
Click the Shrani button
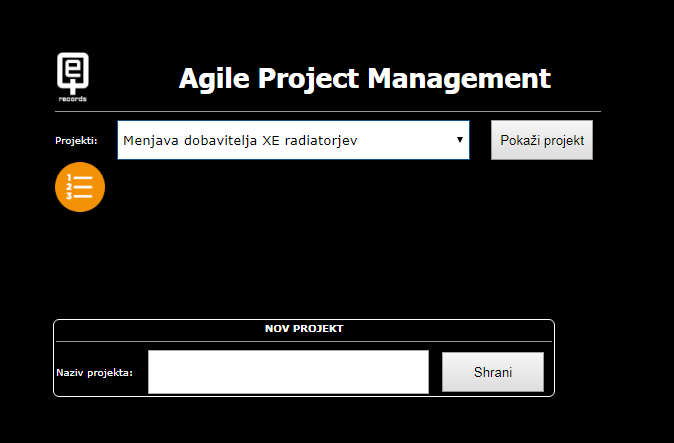pyautogui.click(x=492, y=372)
